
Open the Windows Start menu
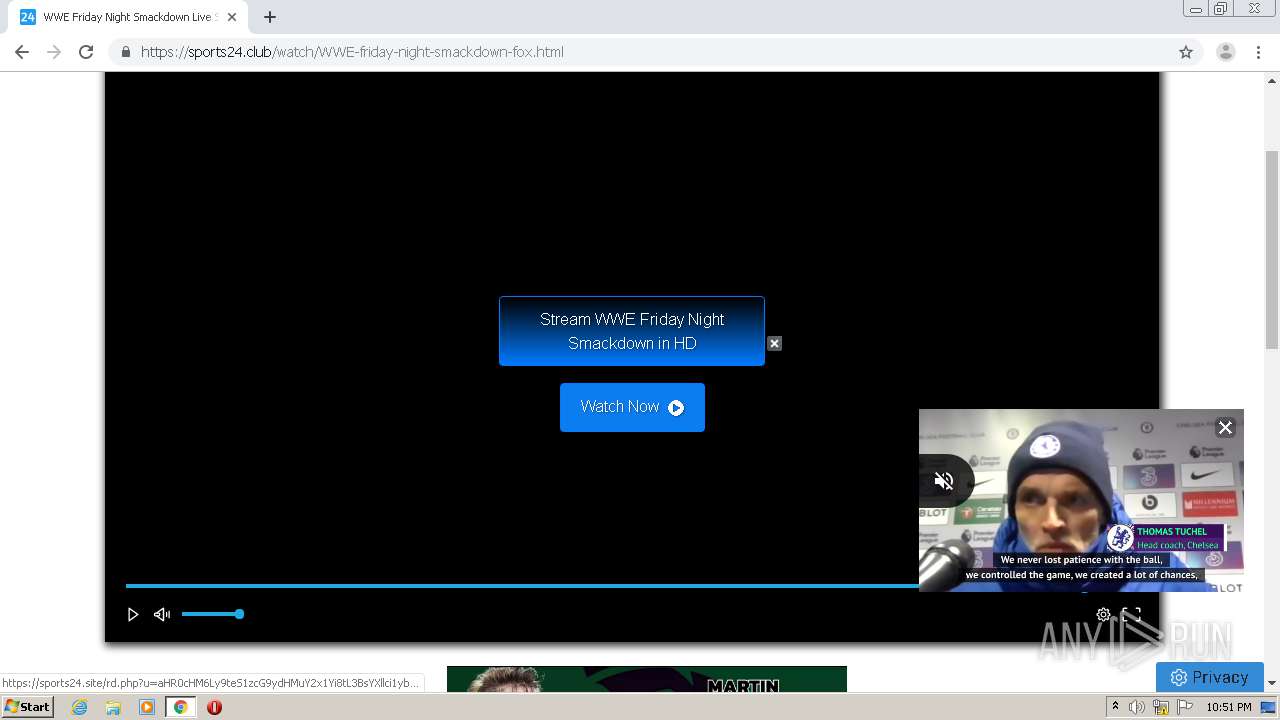27,707
